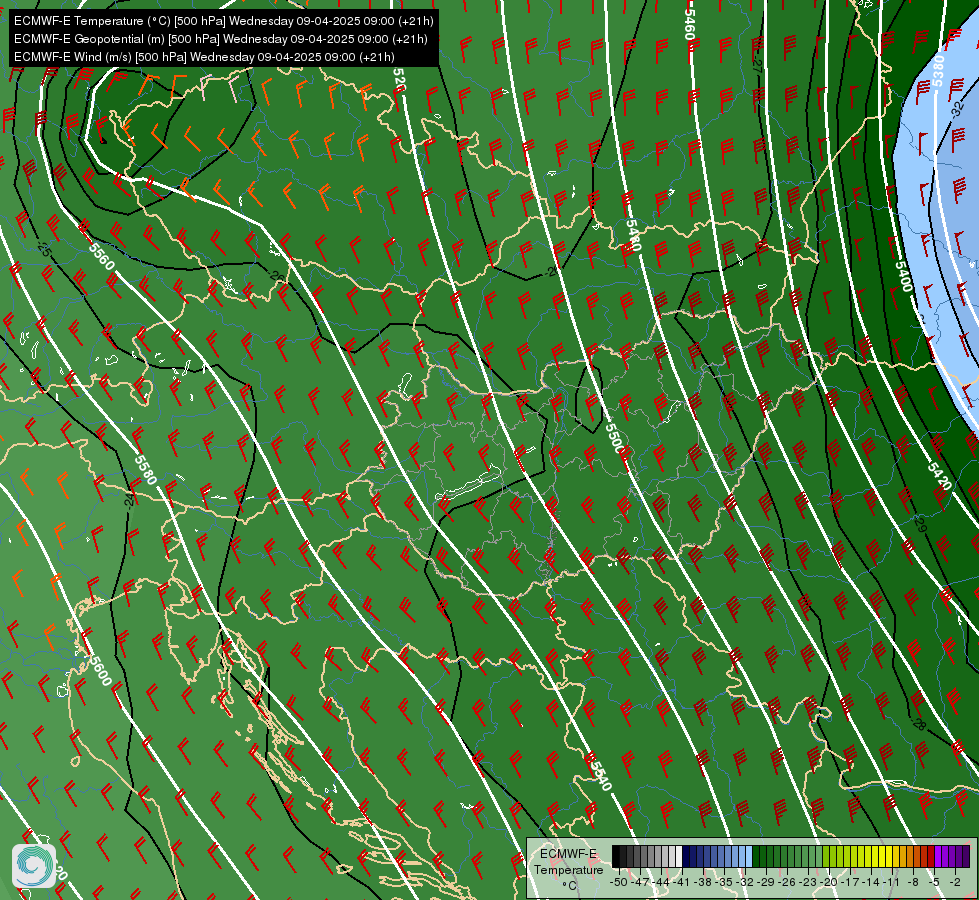The height and width of the screenshot is (900, 979).
Task: Click the 5400 geopotential contour label
Action: [x=903, y=276]
